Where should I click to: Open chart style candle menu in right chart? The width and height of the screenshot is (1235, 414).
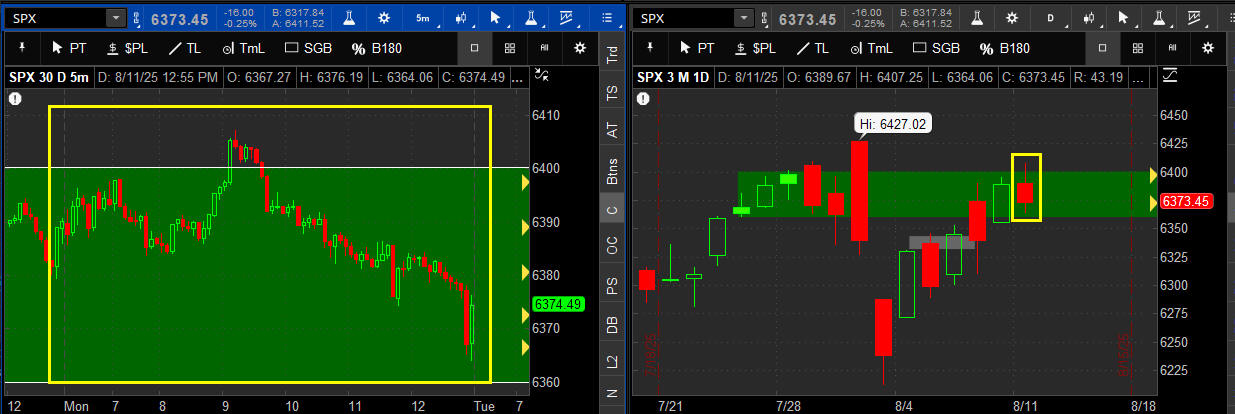click(1089, 18)
